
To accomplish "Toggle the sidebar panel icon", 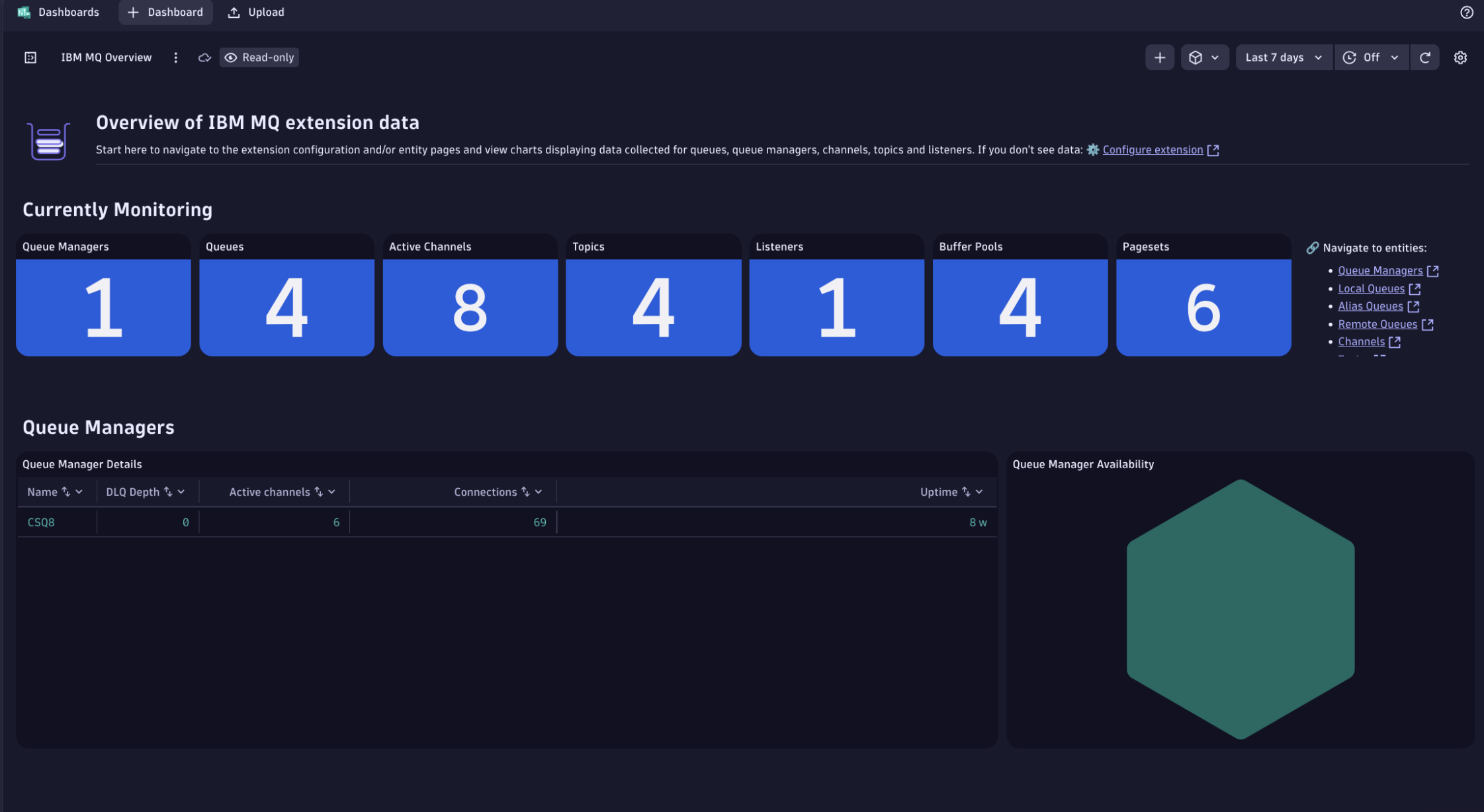I will click(30, 58).
